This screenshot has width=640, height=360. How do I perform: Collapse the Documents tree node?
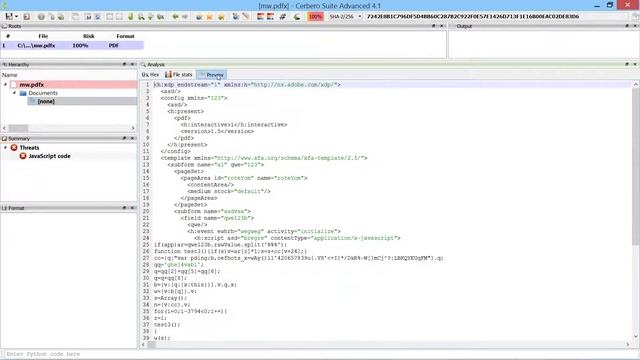coord(14,93)
